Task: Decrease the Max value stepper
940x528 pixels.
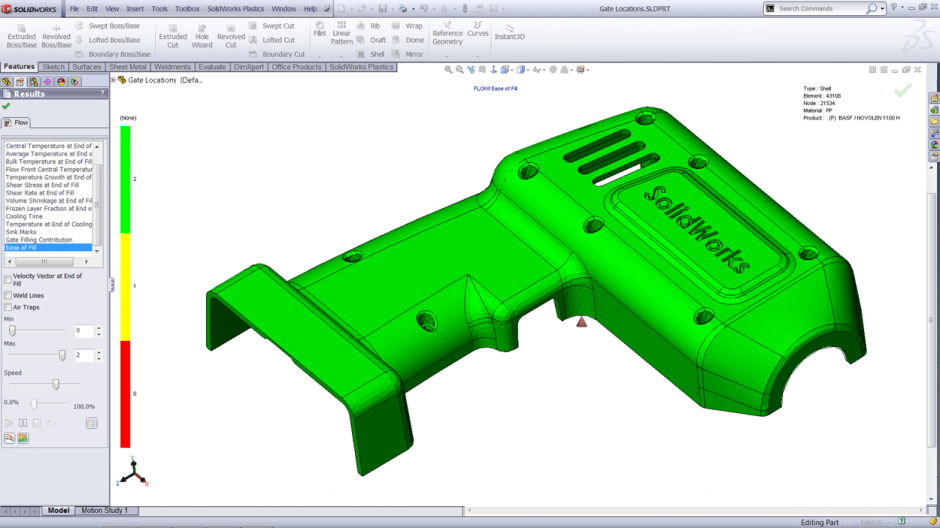Action: 99,358
